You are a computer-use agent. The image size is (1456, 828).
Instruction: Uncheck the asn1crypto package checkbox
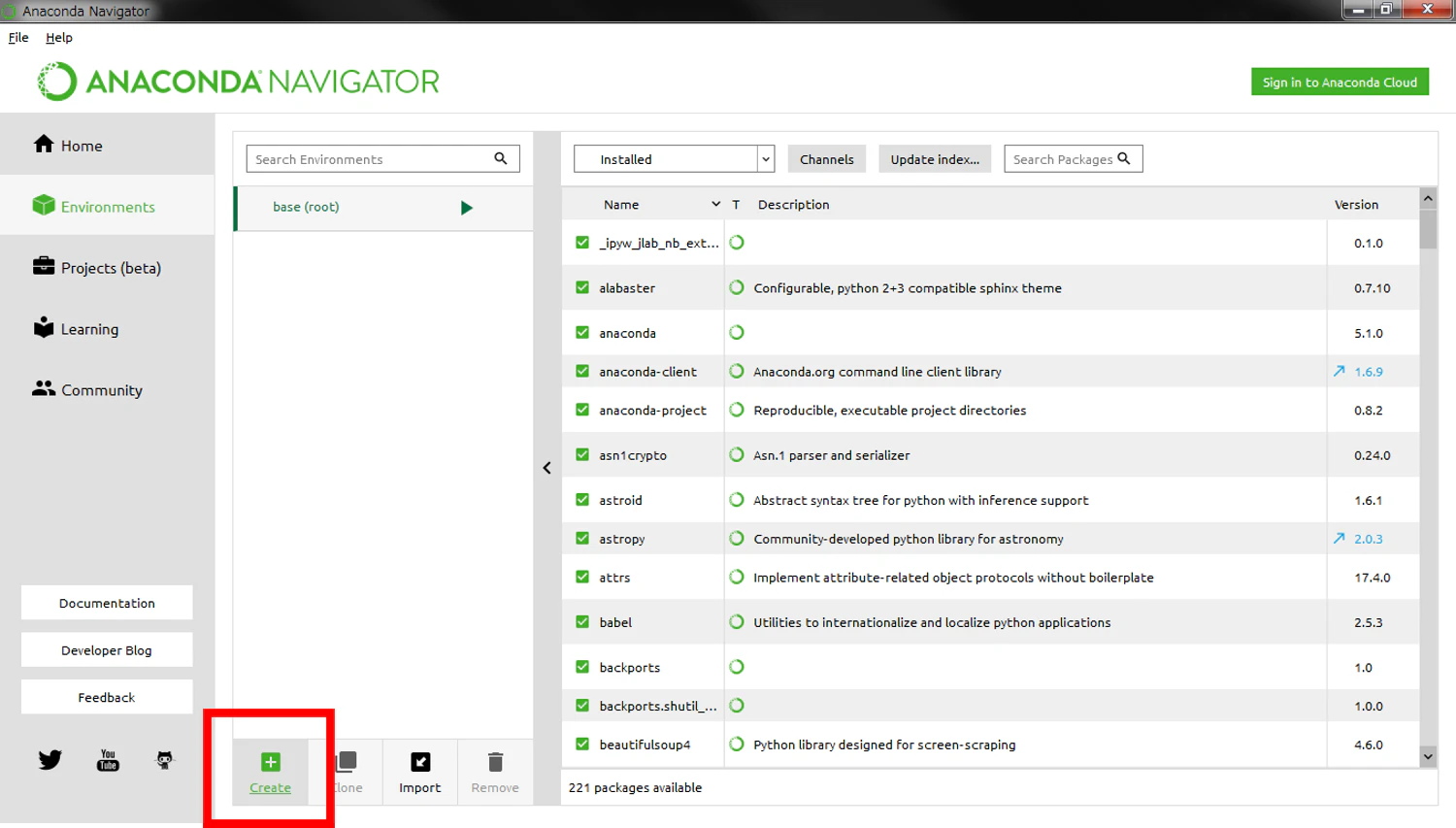click(x=582, y=454)
